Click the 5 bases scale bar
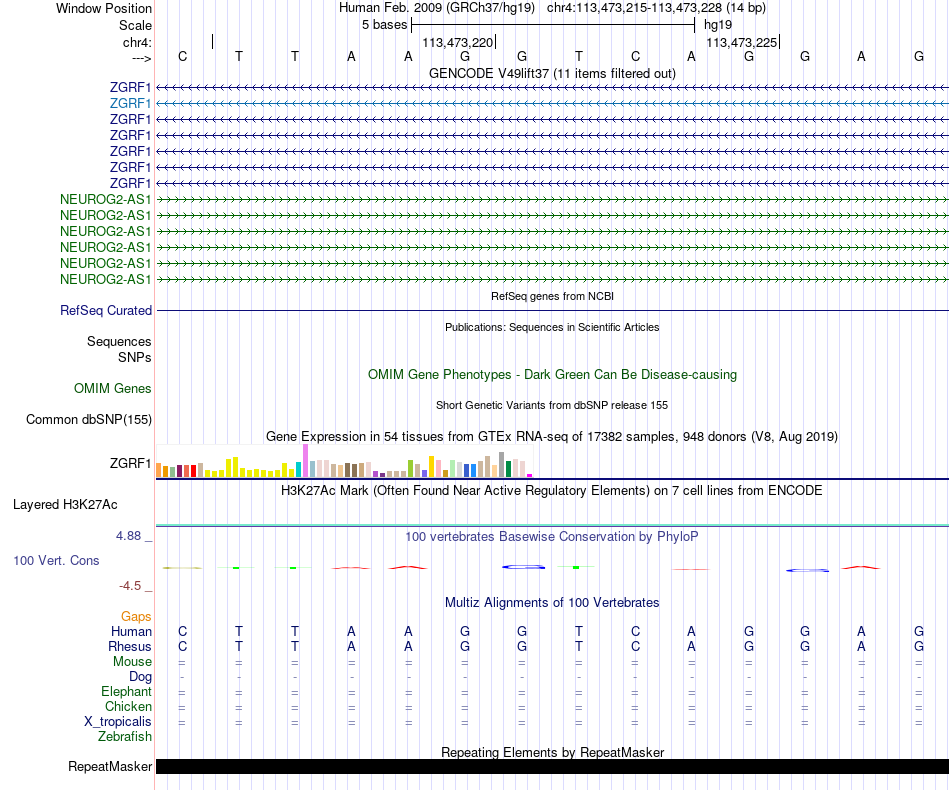Image resolution: width=950 pixels, height=790 pixels. [553, 25]
